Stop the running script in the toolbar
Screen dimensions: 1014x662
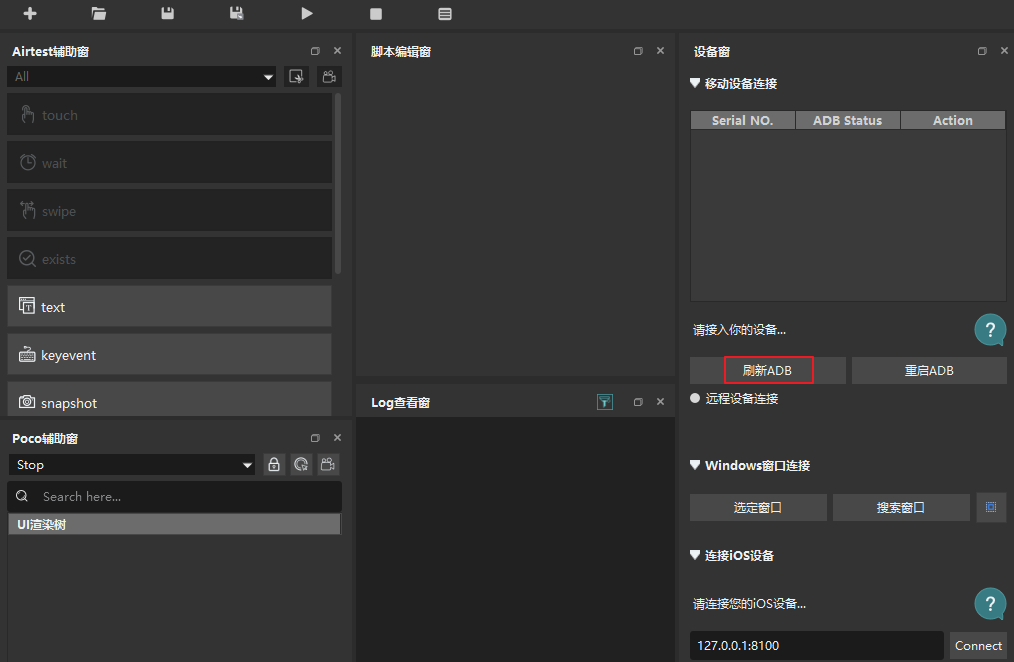376,14
